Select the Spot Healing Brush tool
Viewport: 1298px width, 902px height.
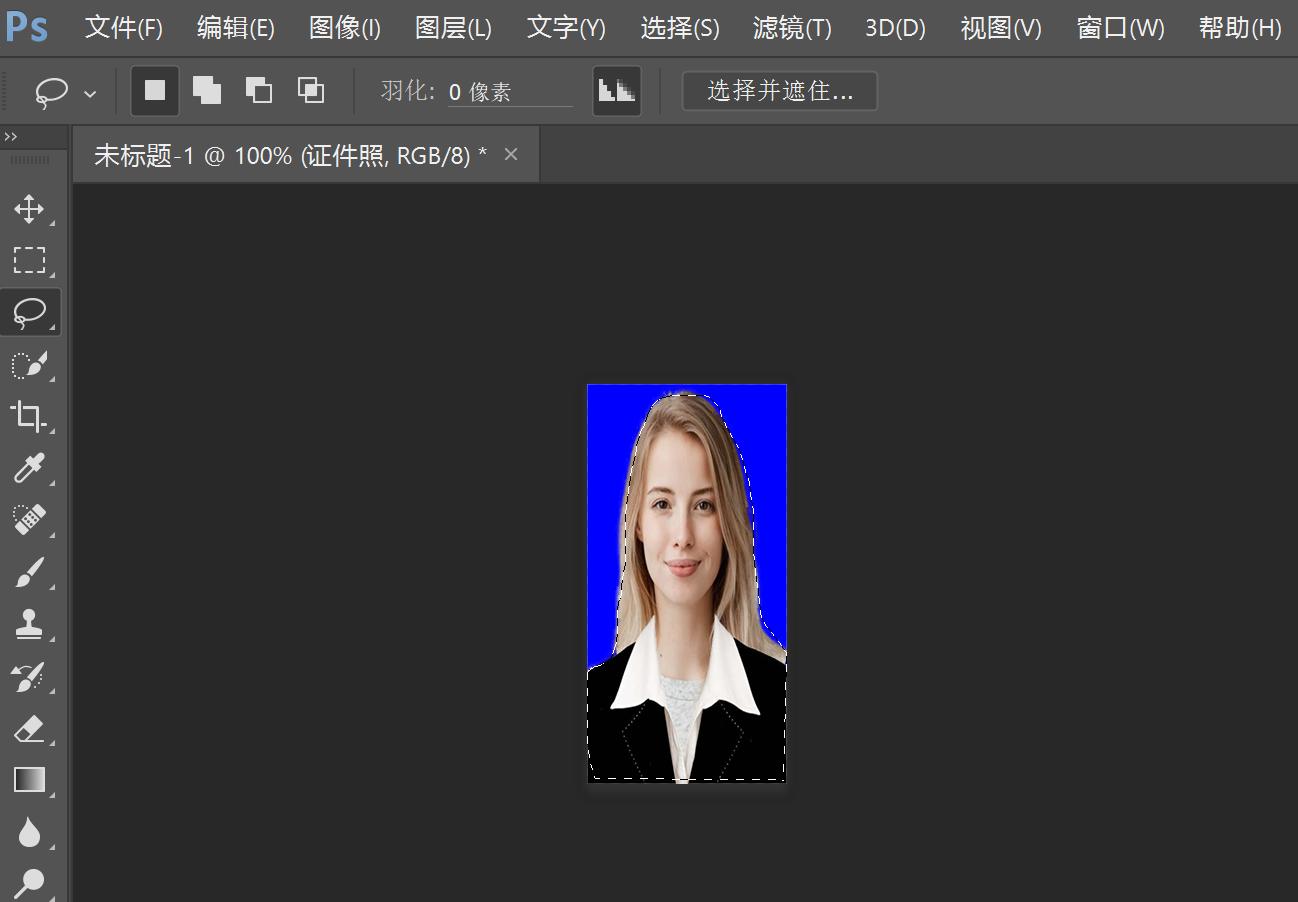(x=30, y=521)
